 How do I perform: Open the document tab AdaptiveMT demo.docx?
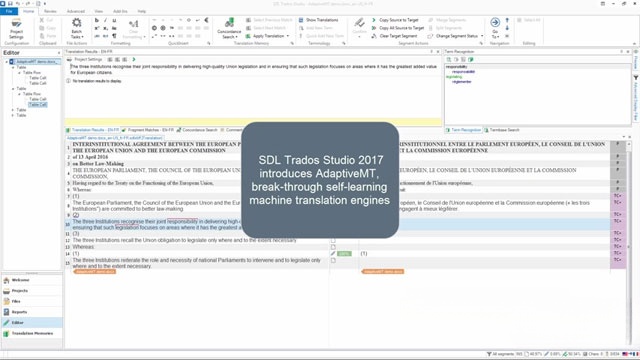tap(114, 138)
